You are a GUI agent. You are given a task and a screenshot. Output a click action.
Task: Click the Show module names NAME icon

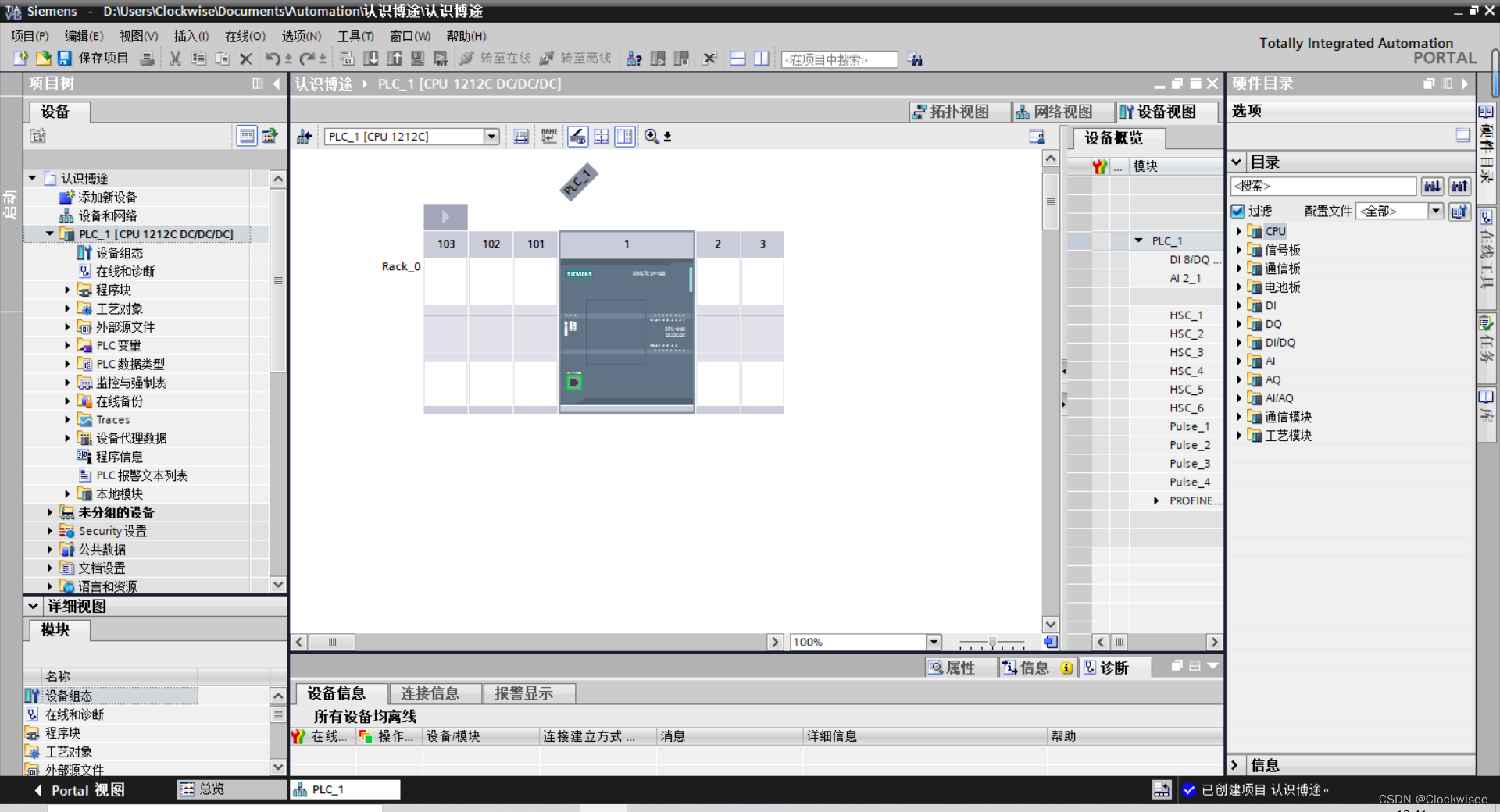click(x=549, y=137)
